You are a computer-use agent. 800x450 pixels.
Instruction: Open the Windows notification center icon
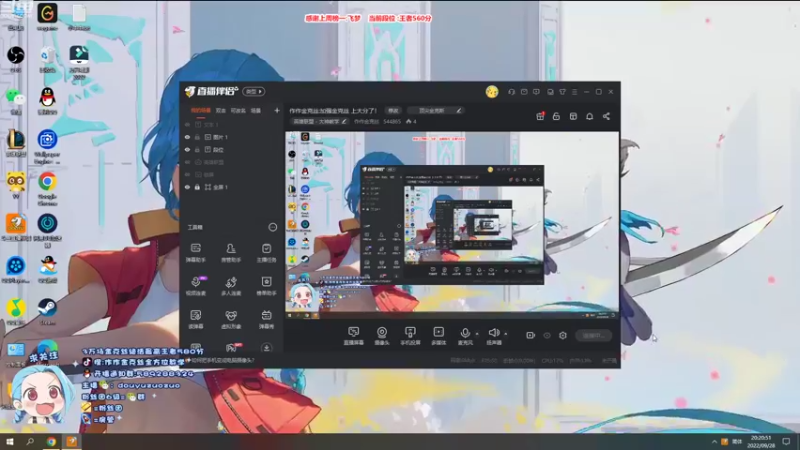point(786,441)
